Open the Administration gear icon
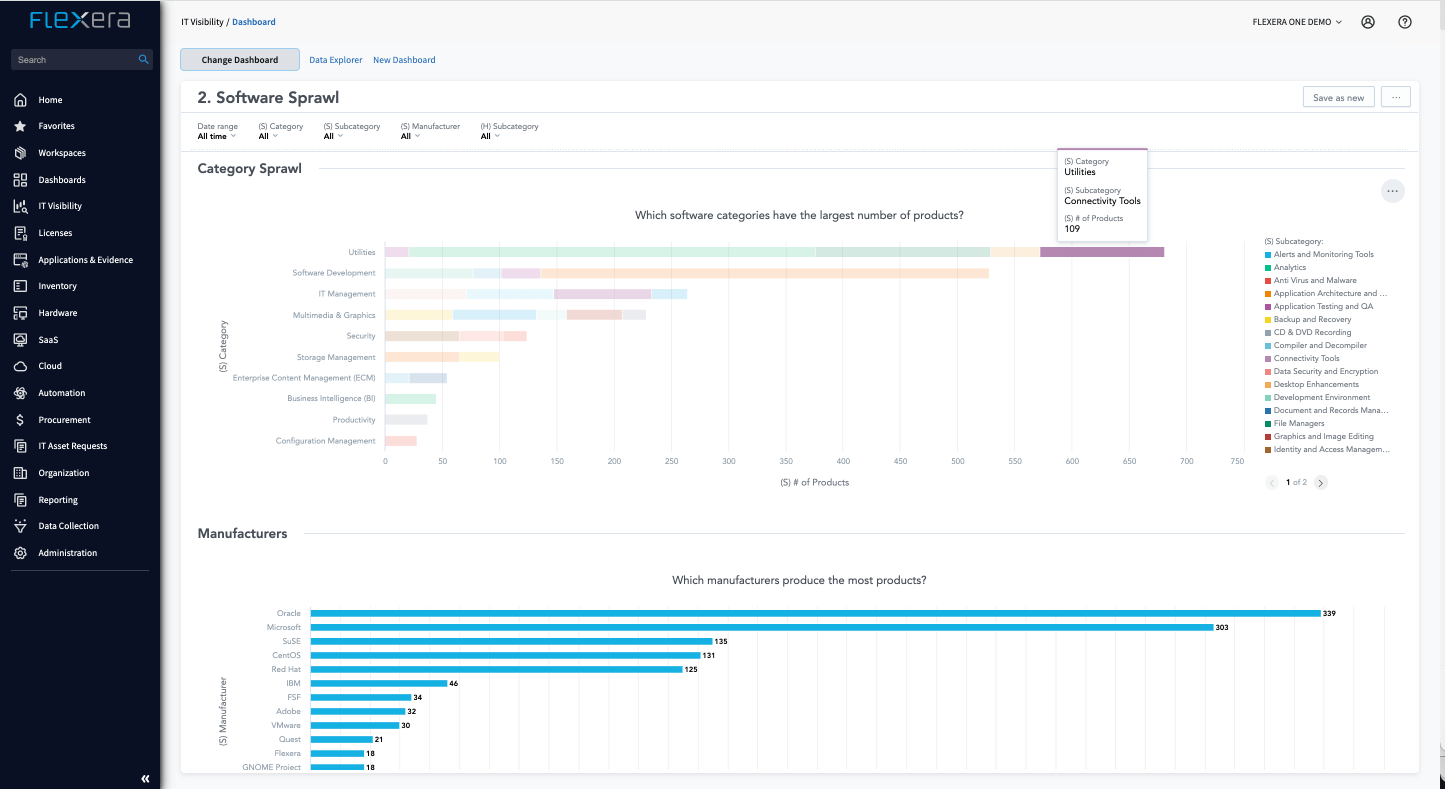The image size is (1445, 789). tap(20, 553)
